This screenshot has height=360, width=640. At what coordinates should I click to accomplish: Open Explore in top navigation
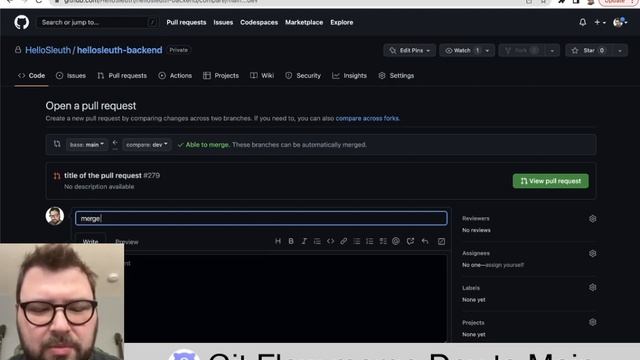pyautogui.click(x=342, y=22)
